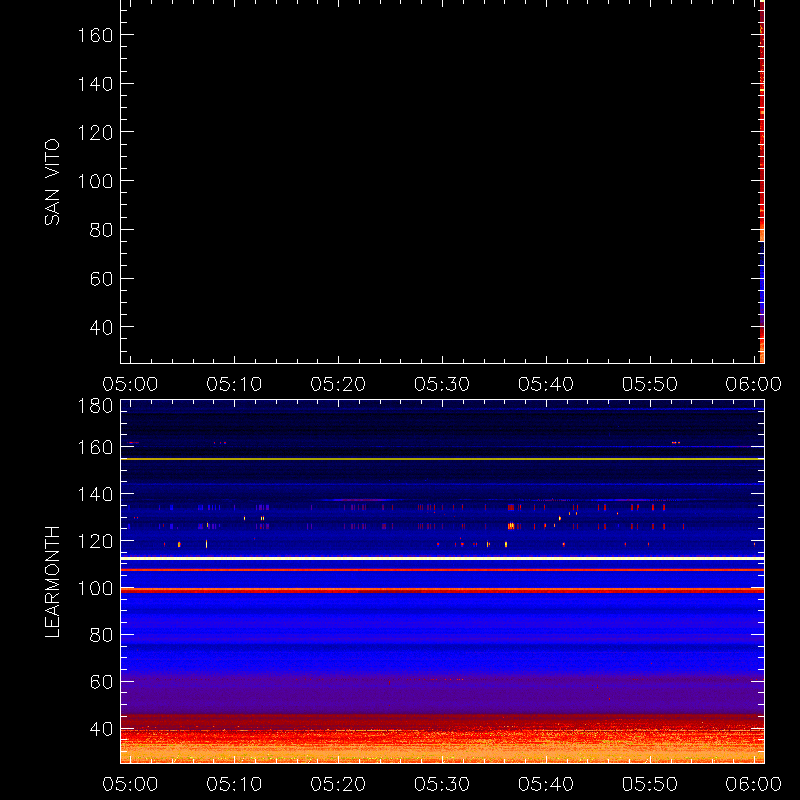Pick the 05:50 time label under SAN VITO plot
The height and width of the screenshot is (800, 800).
tap(650, 384)
